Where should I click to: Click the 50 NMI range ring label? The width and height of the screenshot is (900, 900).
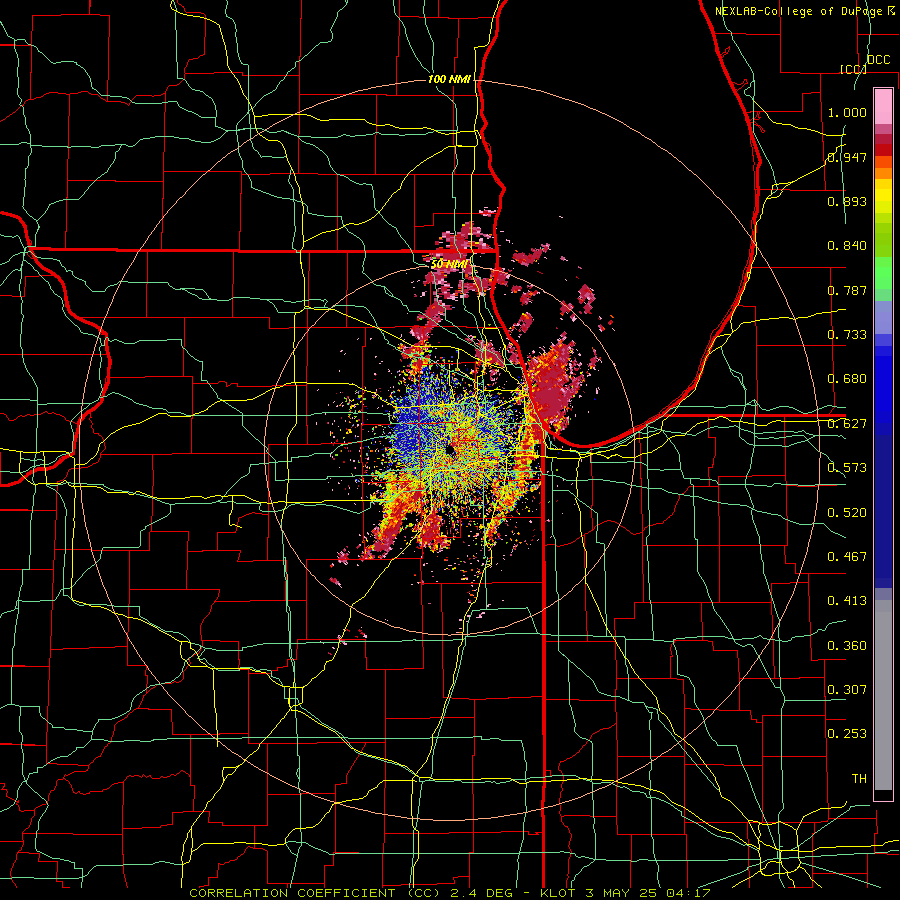[x=449, y=264]
